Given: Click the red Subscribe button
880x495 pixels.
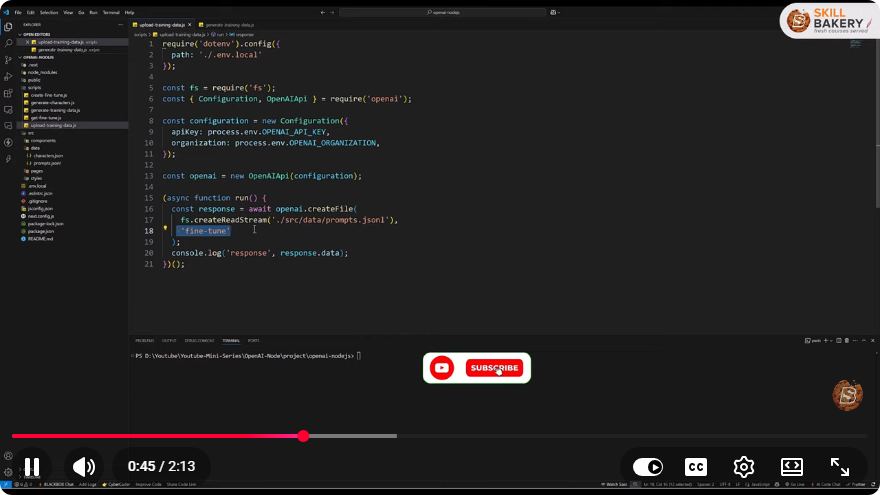Looking at the screenshot, I should (x=494, y=368).
